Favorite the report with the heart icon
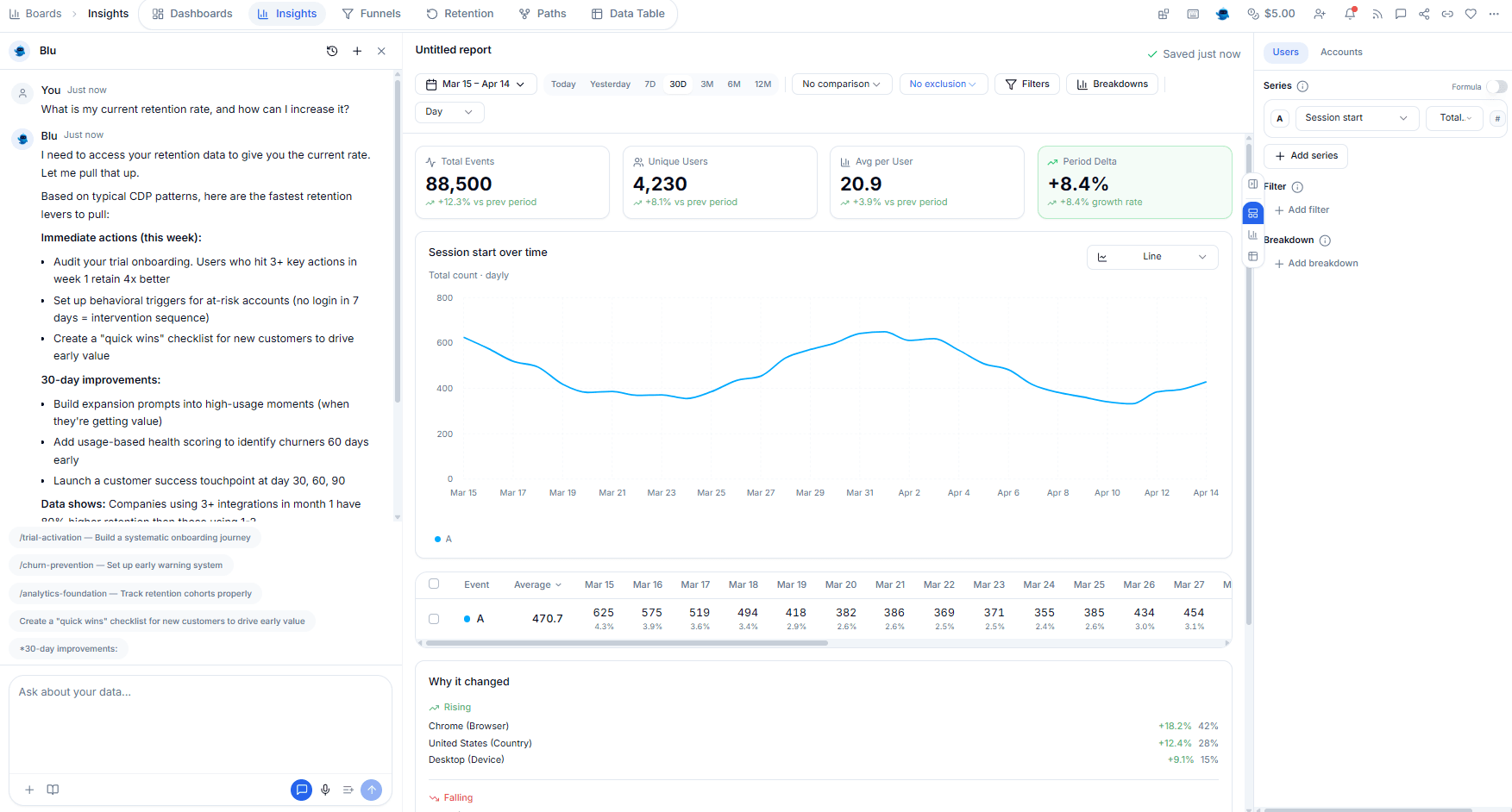 (1471, 14)
